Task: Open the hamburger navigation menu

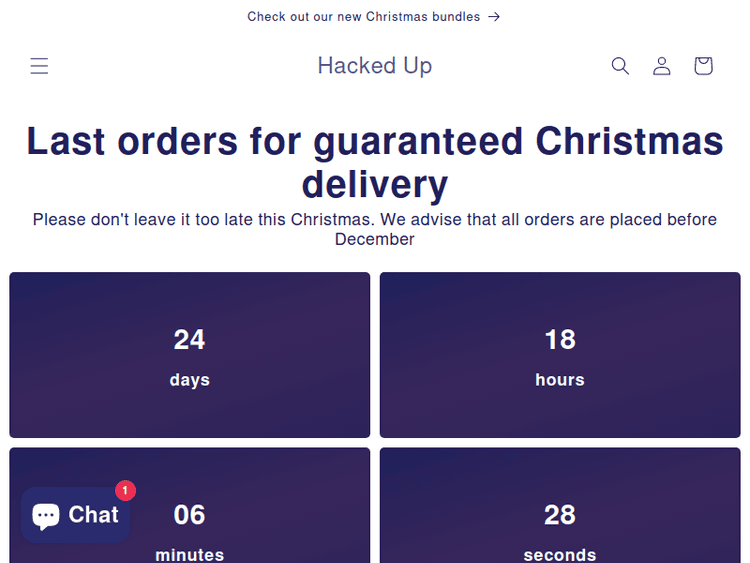Action: [39, 66]
